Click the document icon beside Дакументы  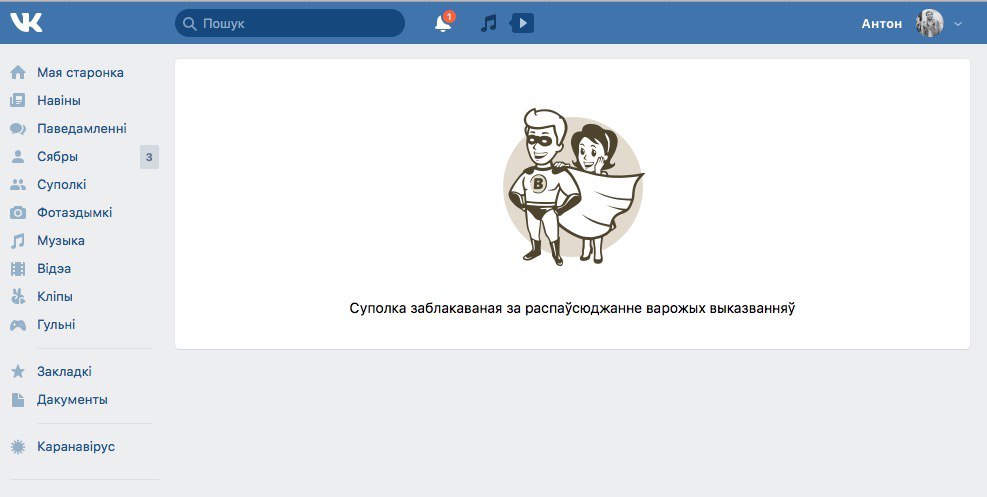coord(18,399)
